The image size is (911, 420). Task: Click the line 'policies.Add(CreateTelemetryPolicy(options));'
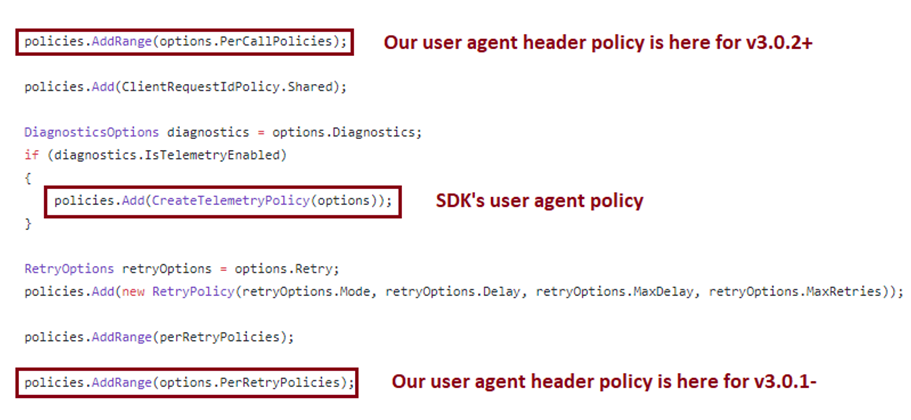pyautogui.click(x=223, y=201)
